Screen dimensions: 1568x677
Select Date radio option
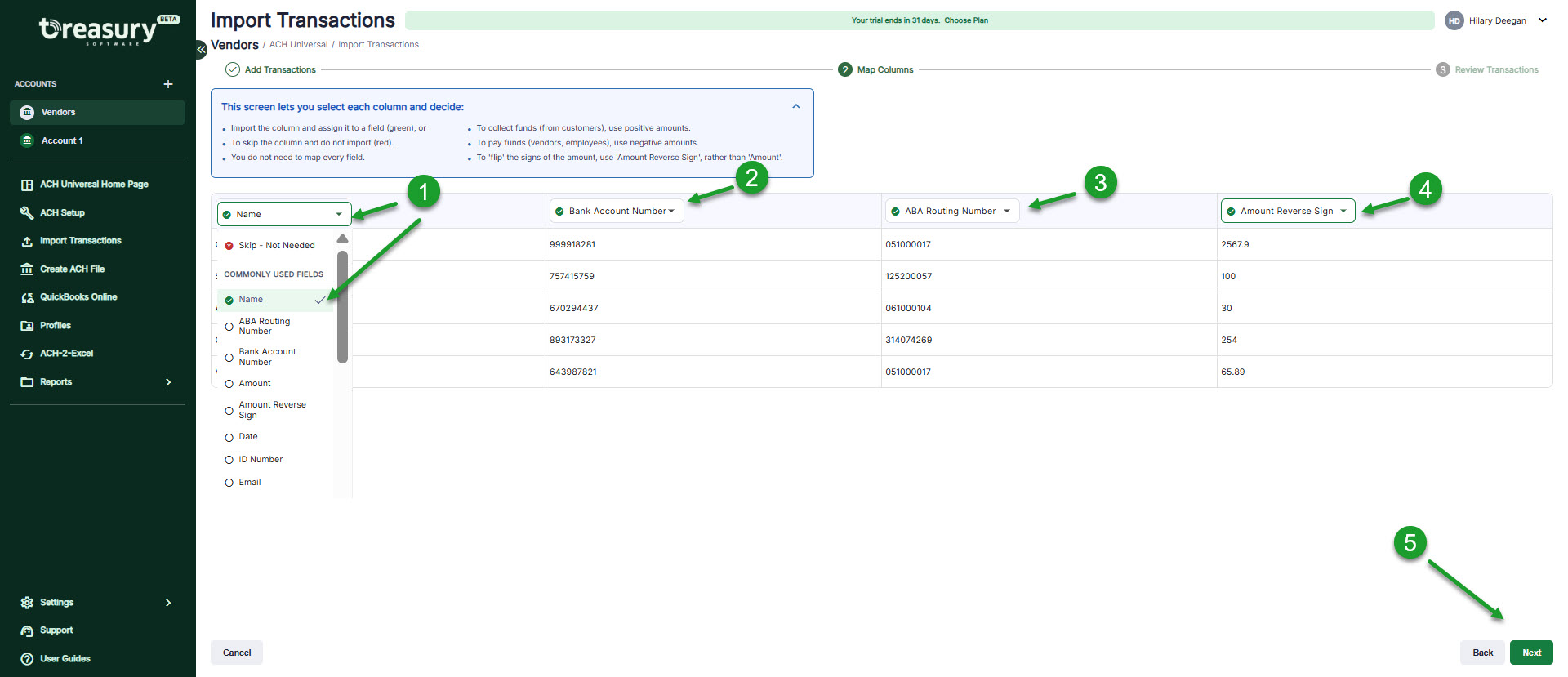(x=229, y=438)
